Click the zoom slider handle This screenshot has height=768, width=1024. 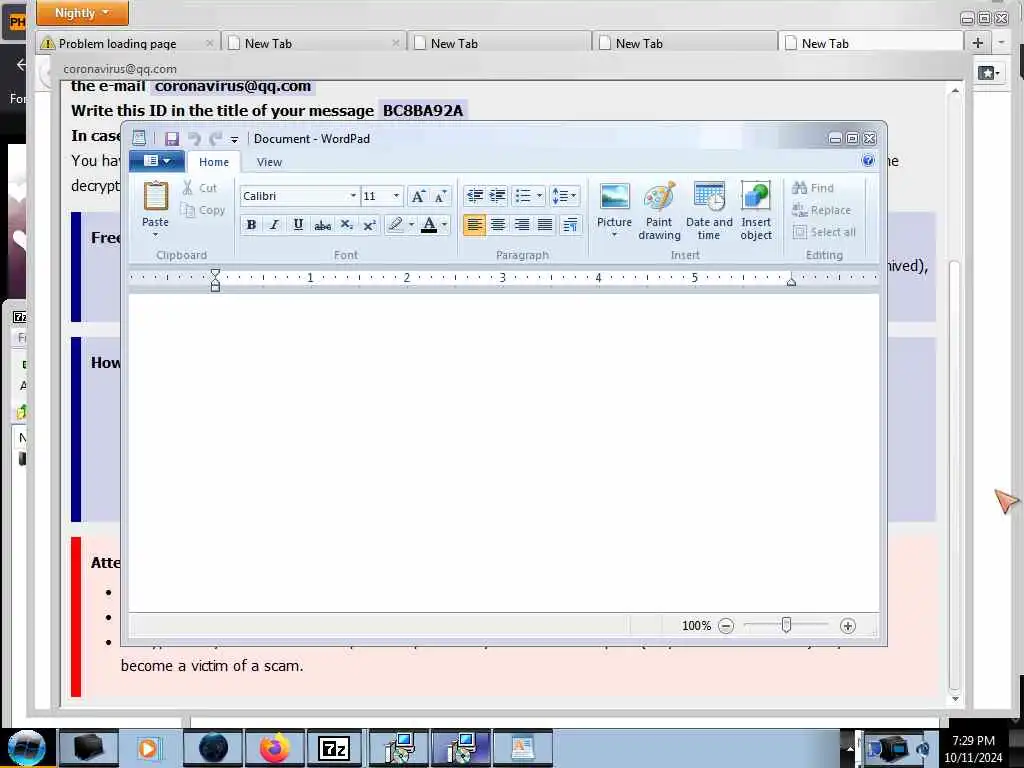786,625
